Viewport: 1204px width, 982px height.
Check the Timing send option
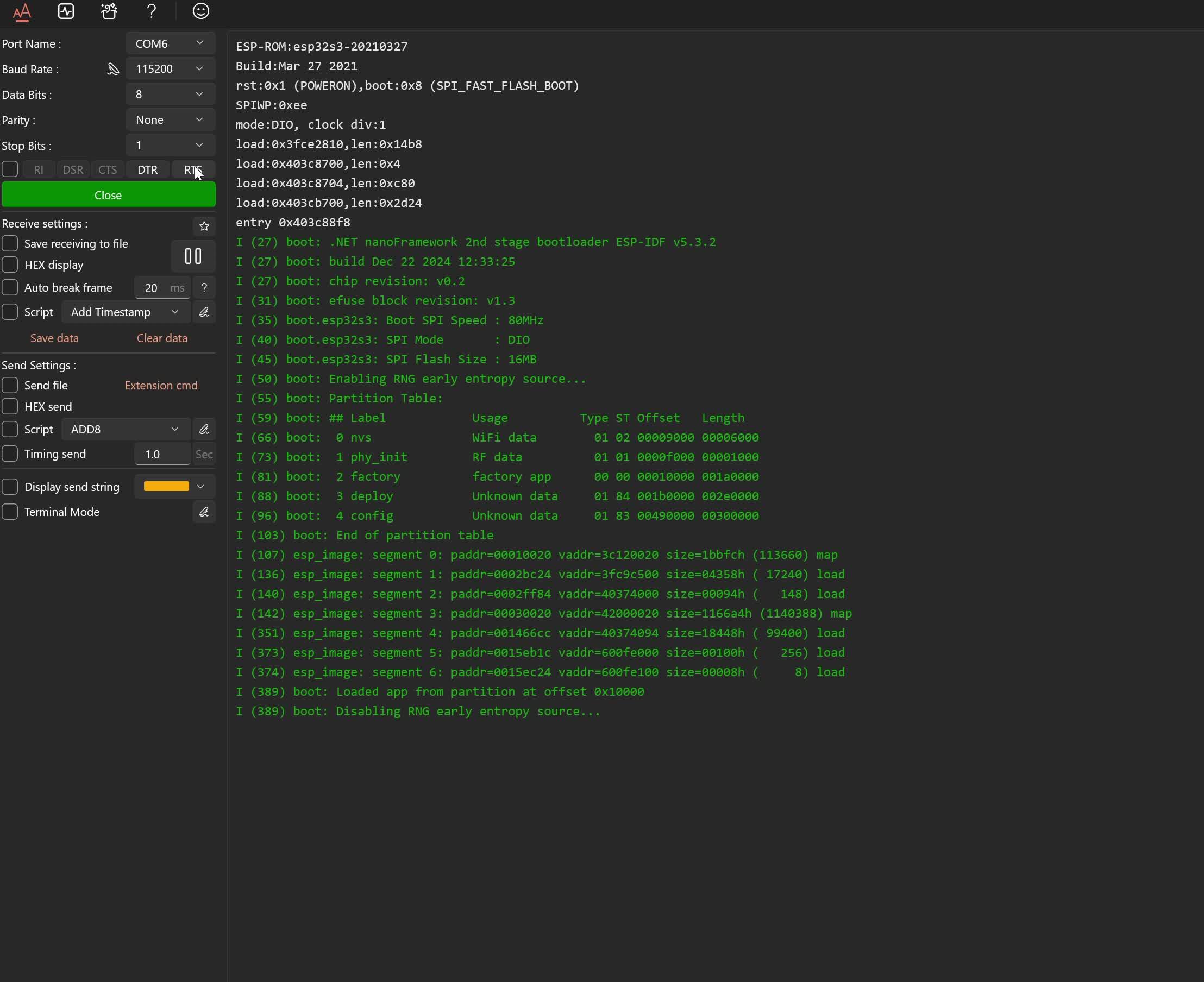tap(10, 454)
